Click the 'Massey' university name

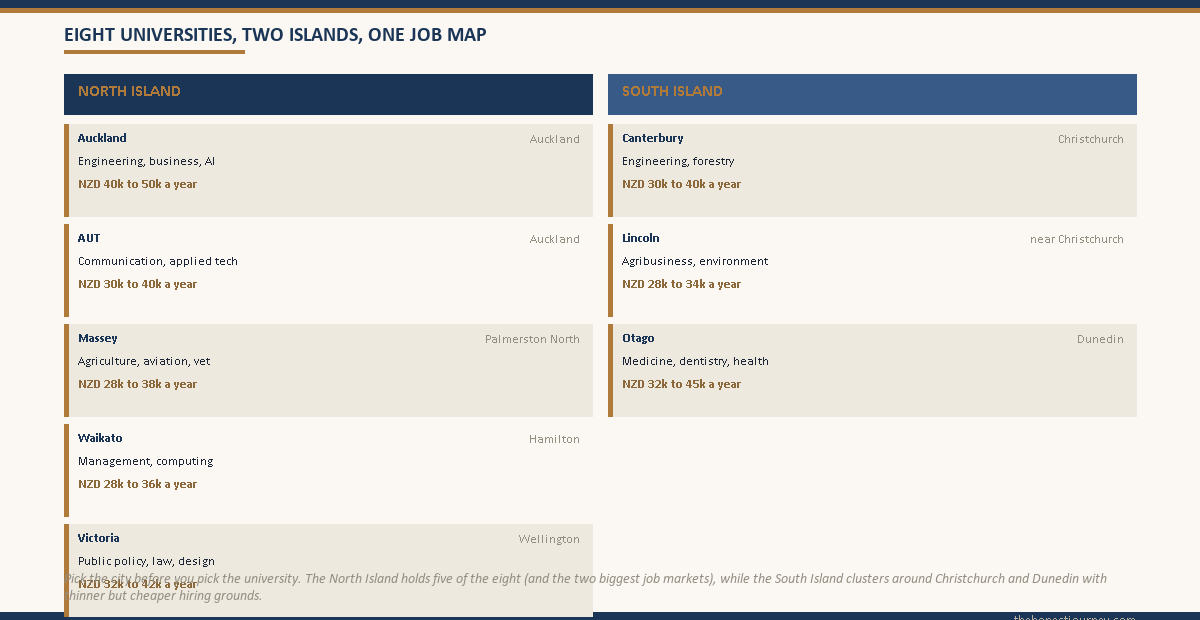pos(98,338)
